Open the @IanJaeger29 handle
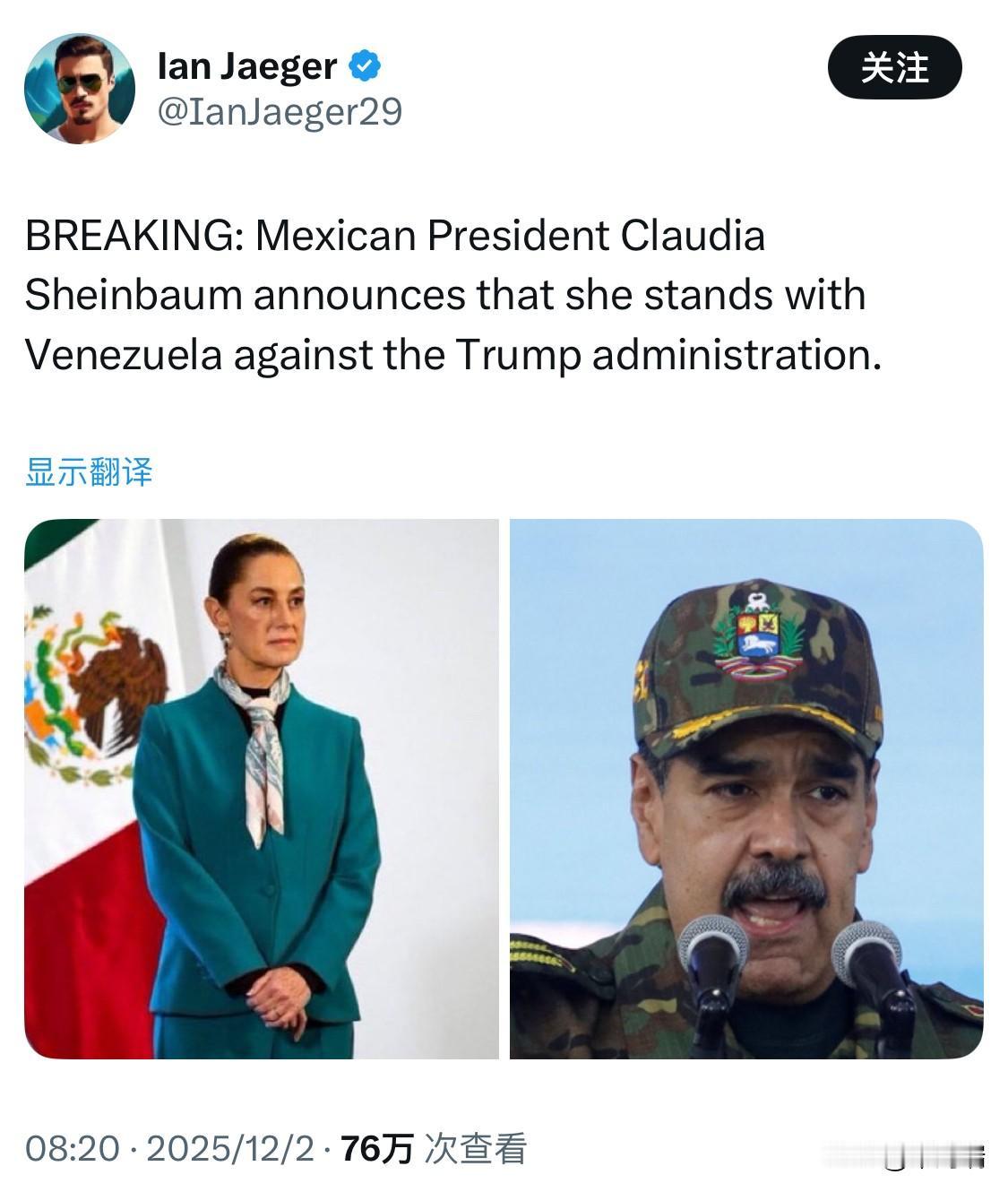 [x=280, y=112]
